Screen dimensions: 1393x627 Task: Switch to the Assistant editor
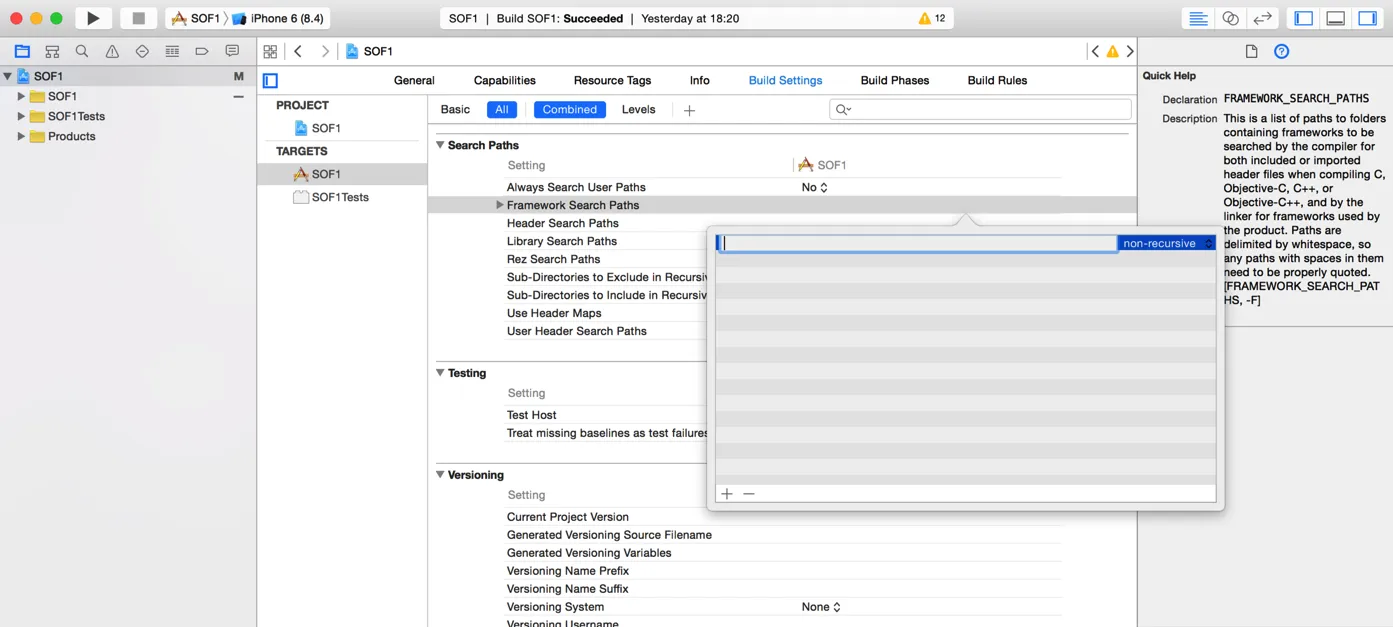point(1230,18)
